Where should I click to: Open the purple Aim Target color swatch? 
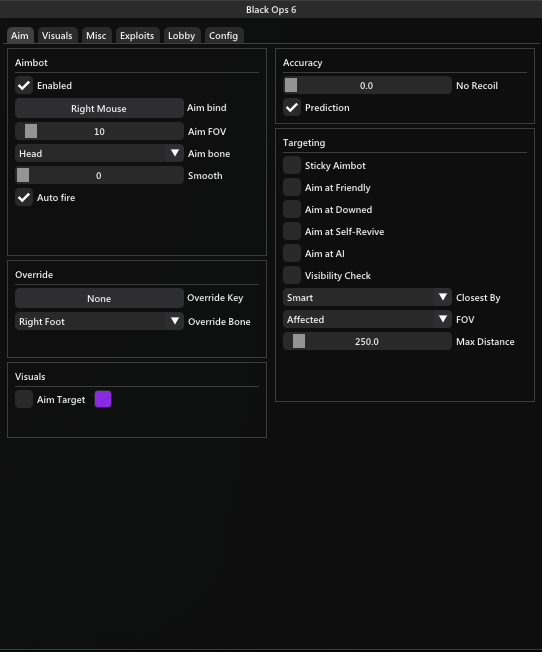[x=103, y=399]
